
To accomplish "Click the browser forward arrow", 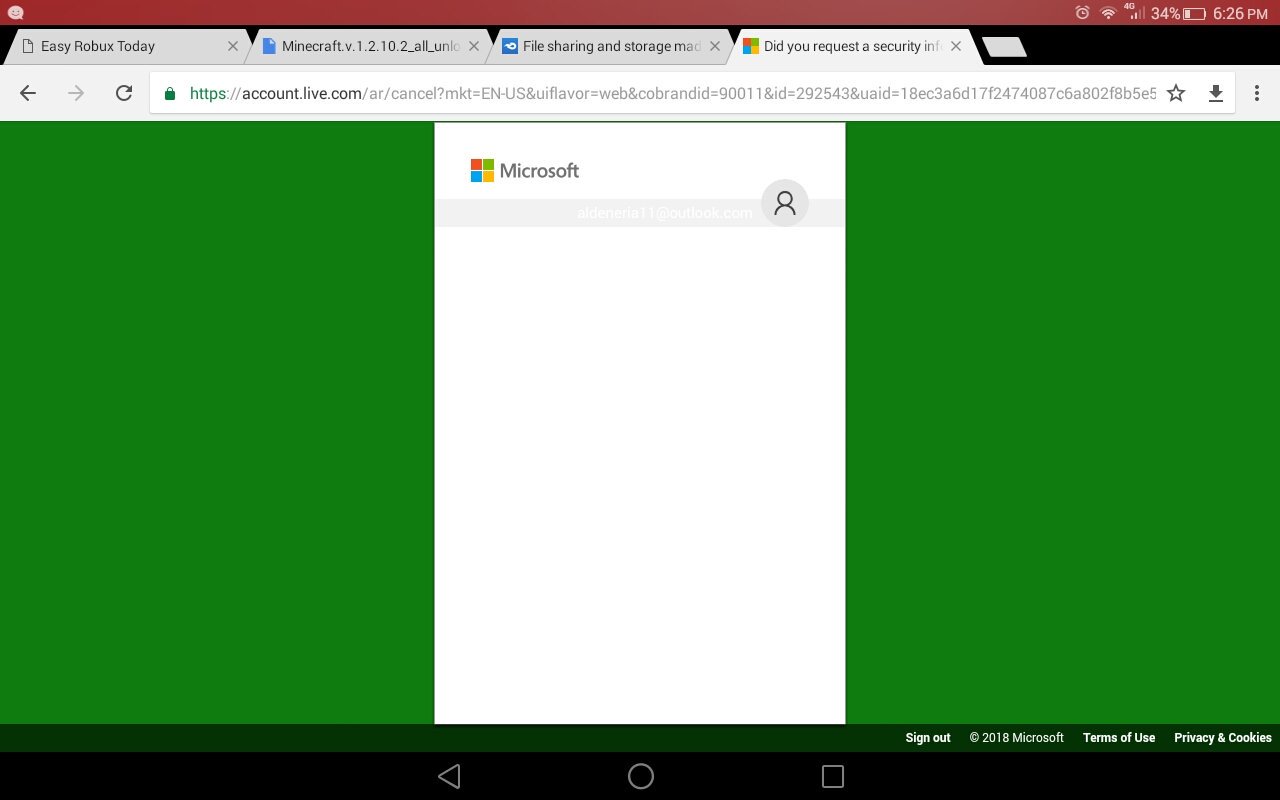I will 76,93.
